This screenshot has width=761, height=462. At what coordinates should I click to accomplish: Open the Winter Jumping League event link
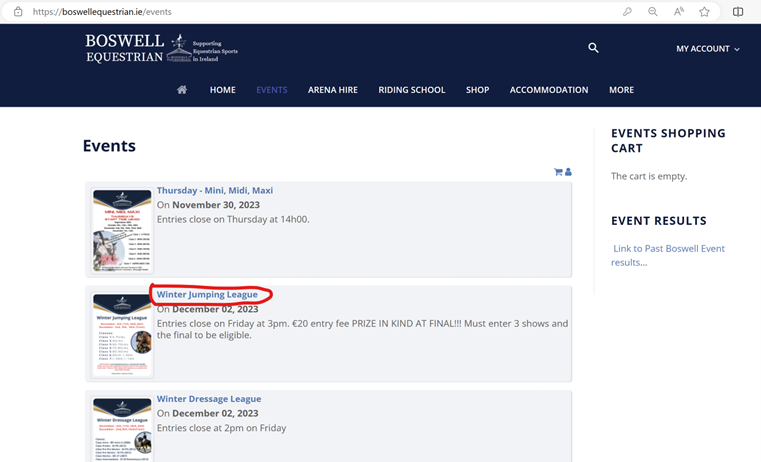point(207,295)
